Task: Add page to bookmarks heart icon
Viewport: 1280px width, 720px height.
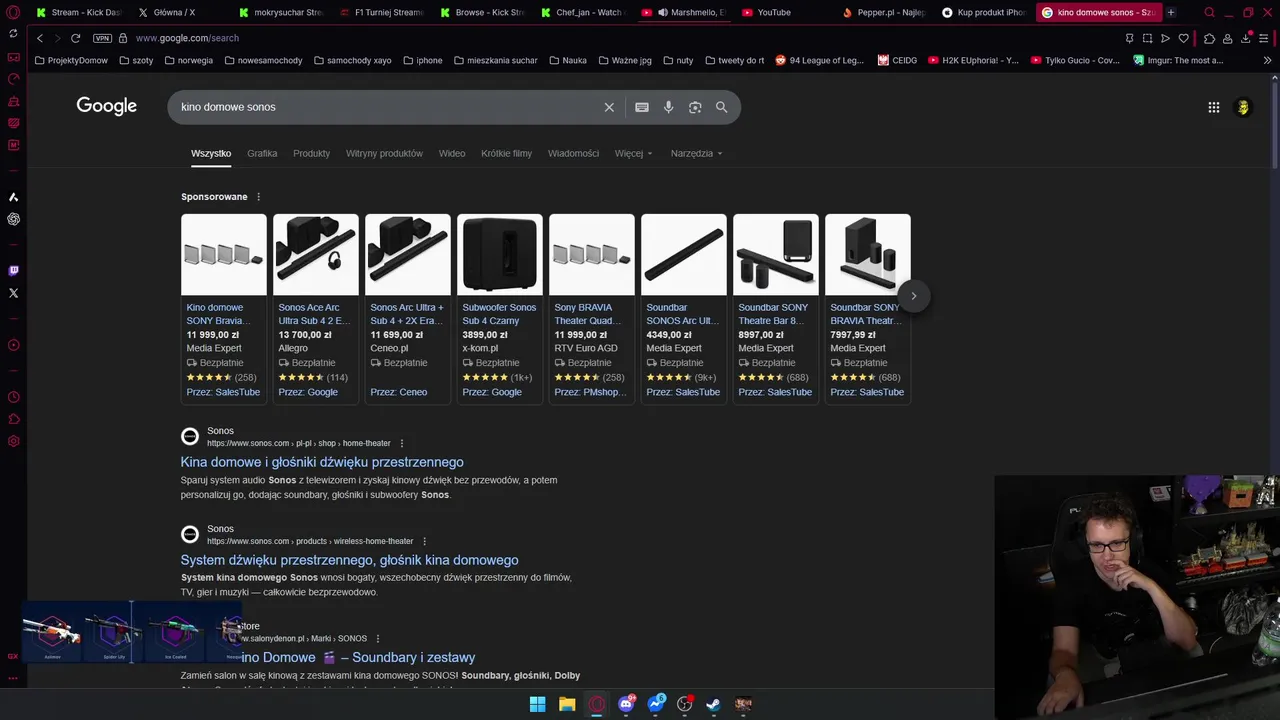Action: (1183, 38)
